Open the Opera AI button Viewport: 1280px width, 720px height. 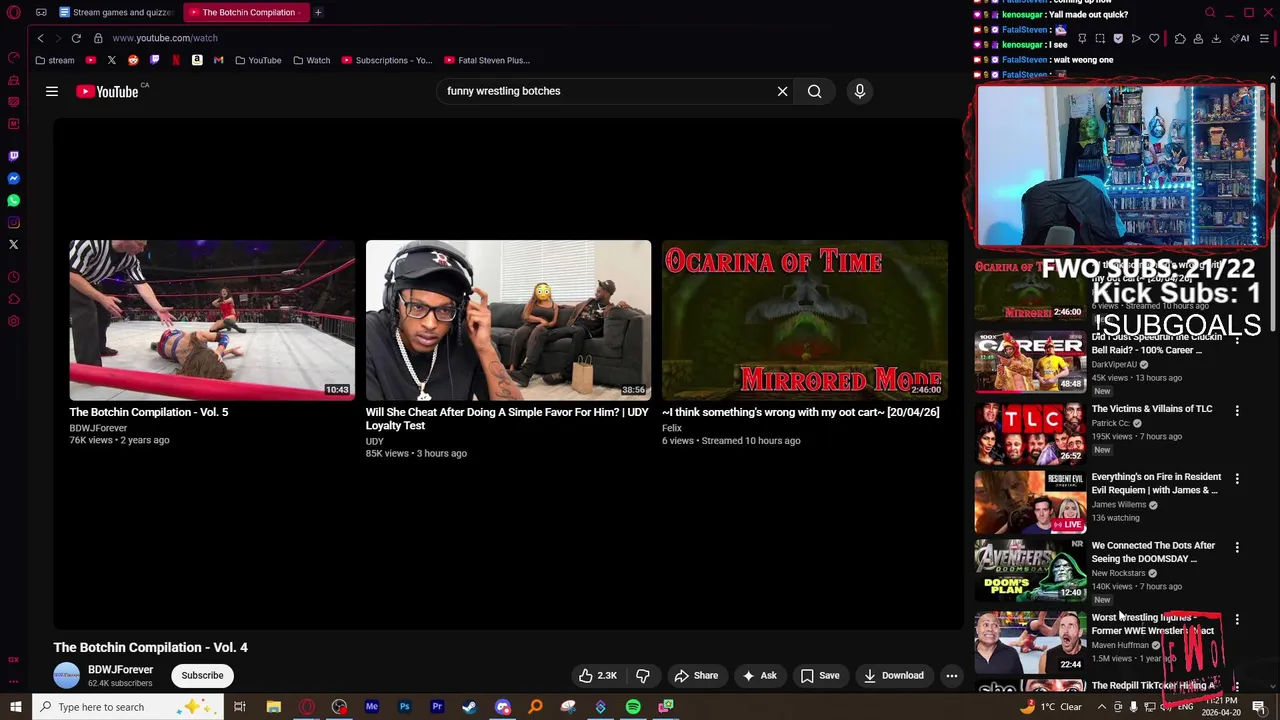1242,38
